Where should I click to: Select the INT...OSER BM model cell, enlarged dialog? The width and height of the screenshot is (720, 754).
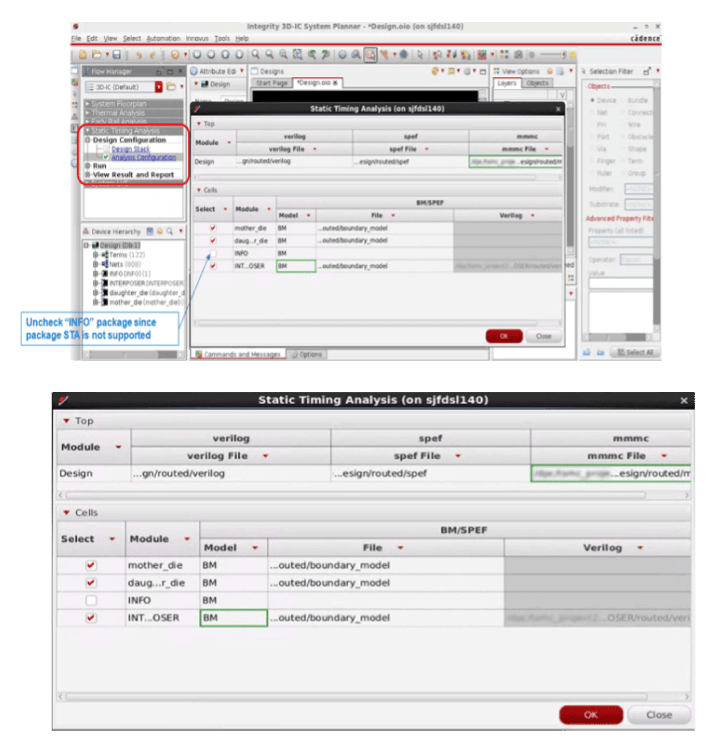pos(233,618)
